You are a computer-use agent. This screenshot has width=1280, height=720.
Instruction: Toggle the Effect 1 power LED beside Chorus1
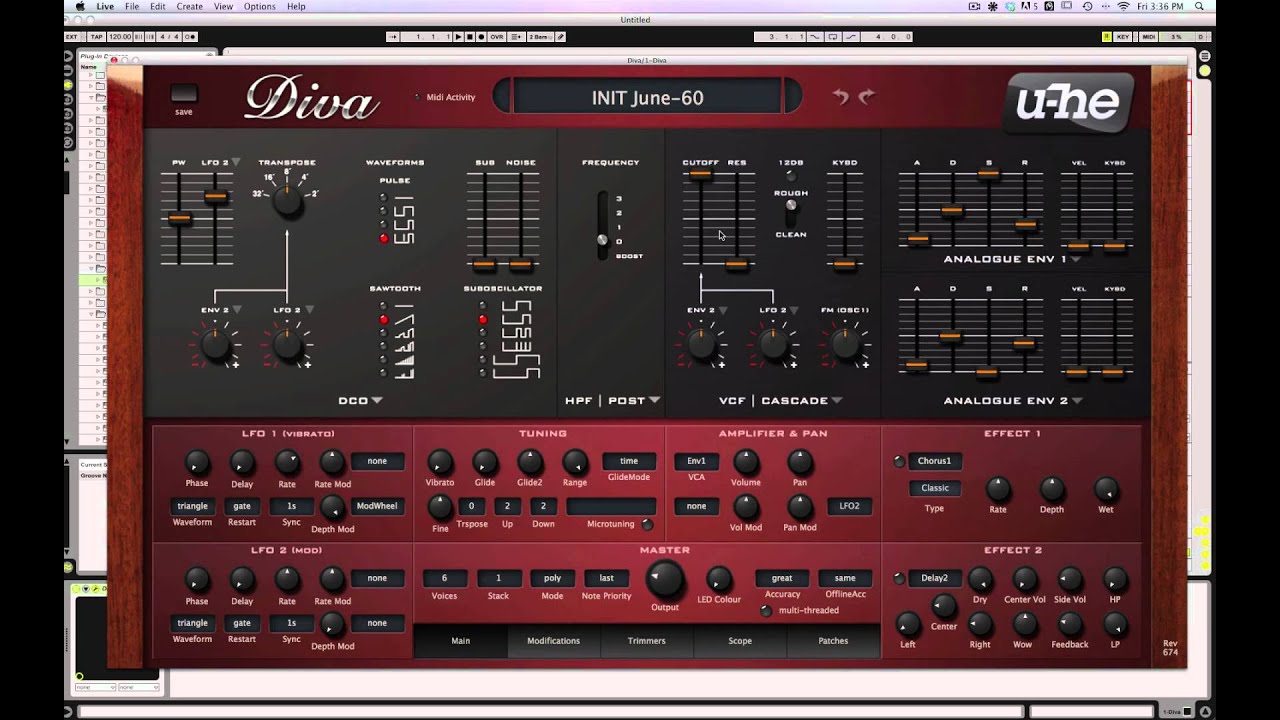click(899, 461)
